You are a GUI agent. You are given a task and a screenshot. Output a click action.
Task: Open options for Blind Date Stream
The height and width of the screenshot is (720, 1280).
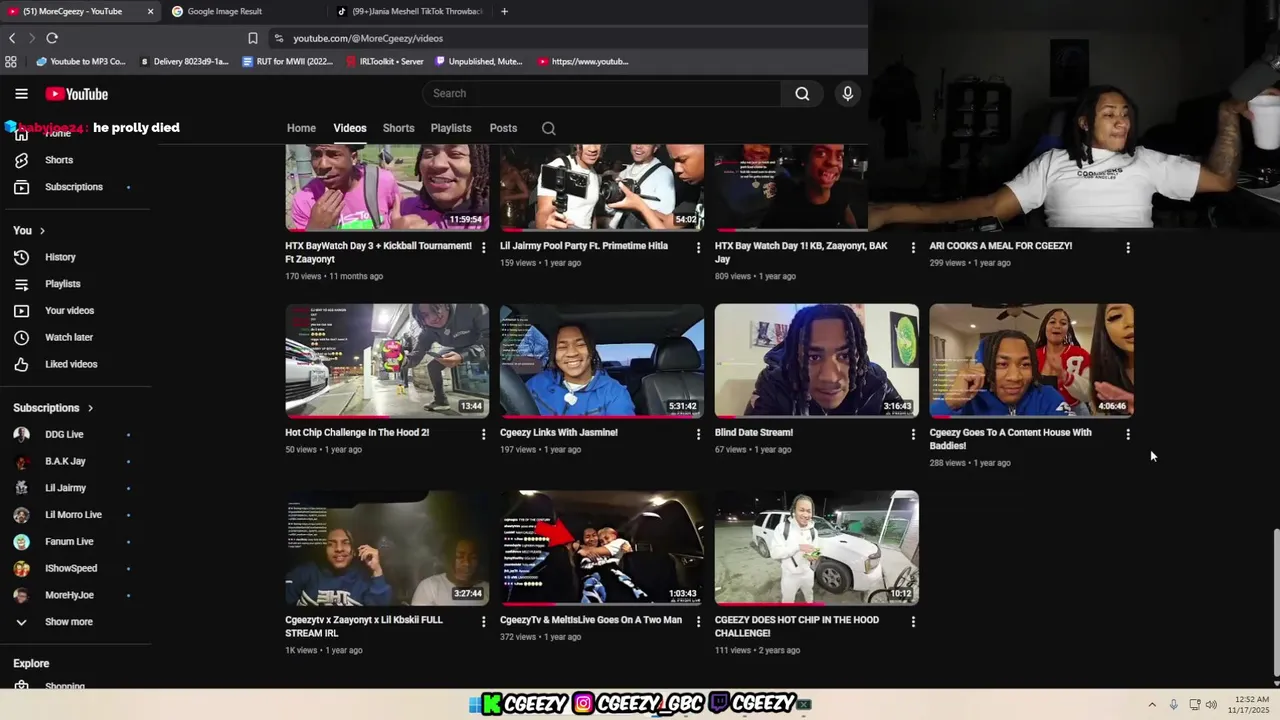click(x=912, y=434)
